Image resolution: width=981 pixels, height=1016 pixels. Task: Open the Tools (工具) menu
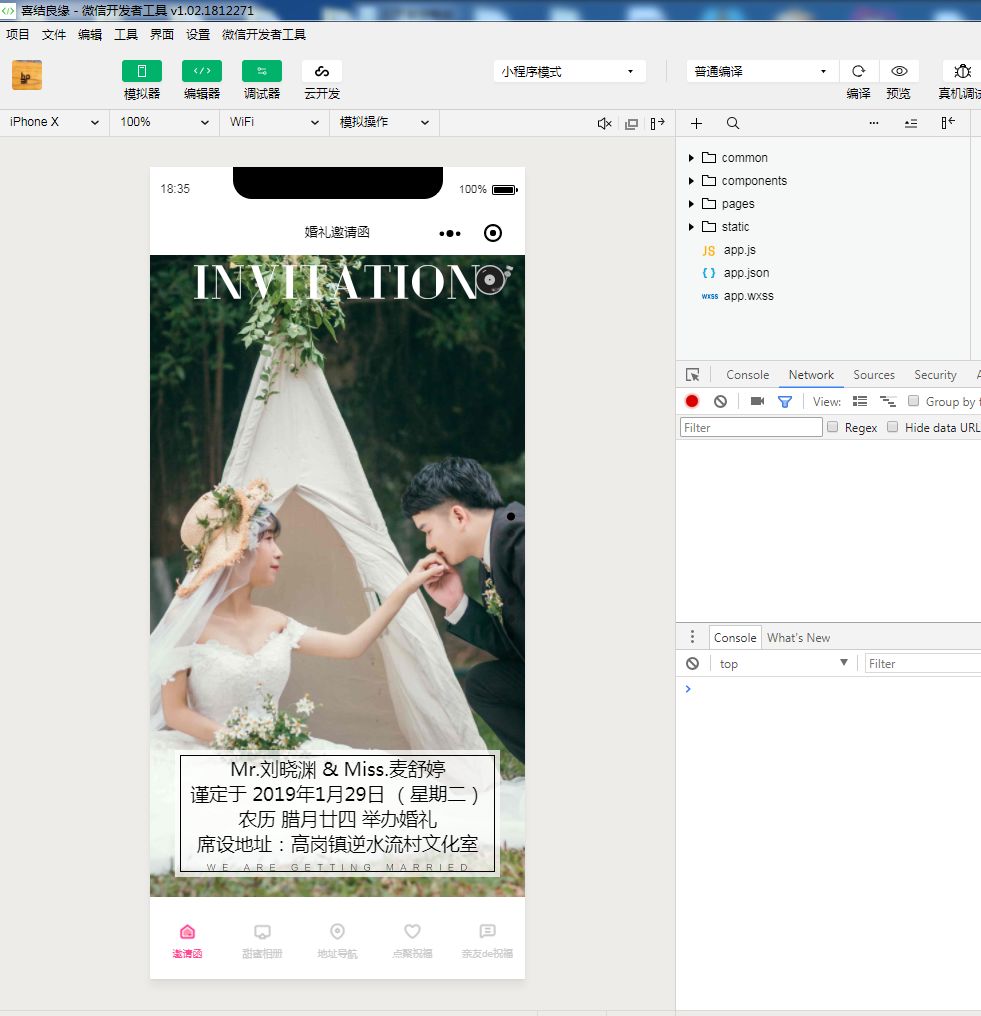pos(126,34)
